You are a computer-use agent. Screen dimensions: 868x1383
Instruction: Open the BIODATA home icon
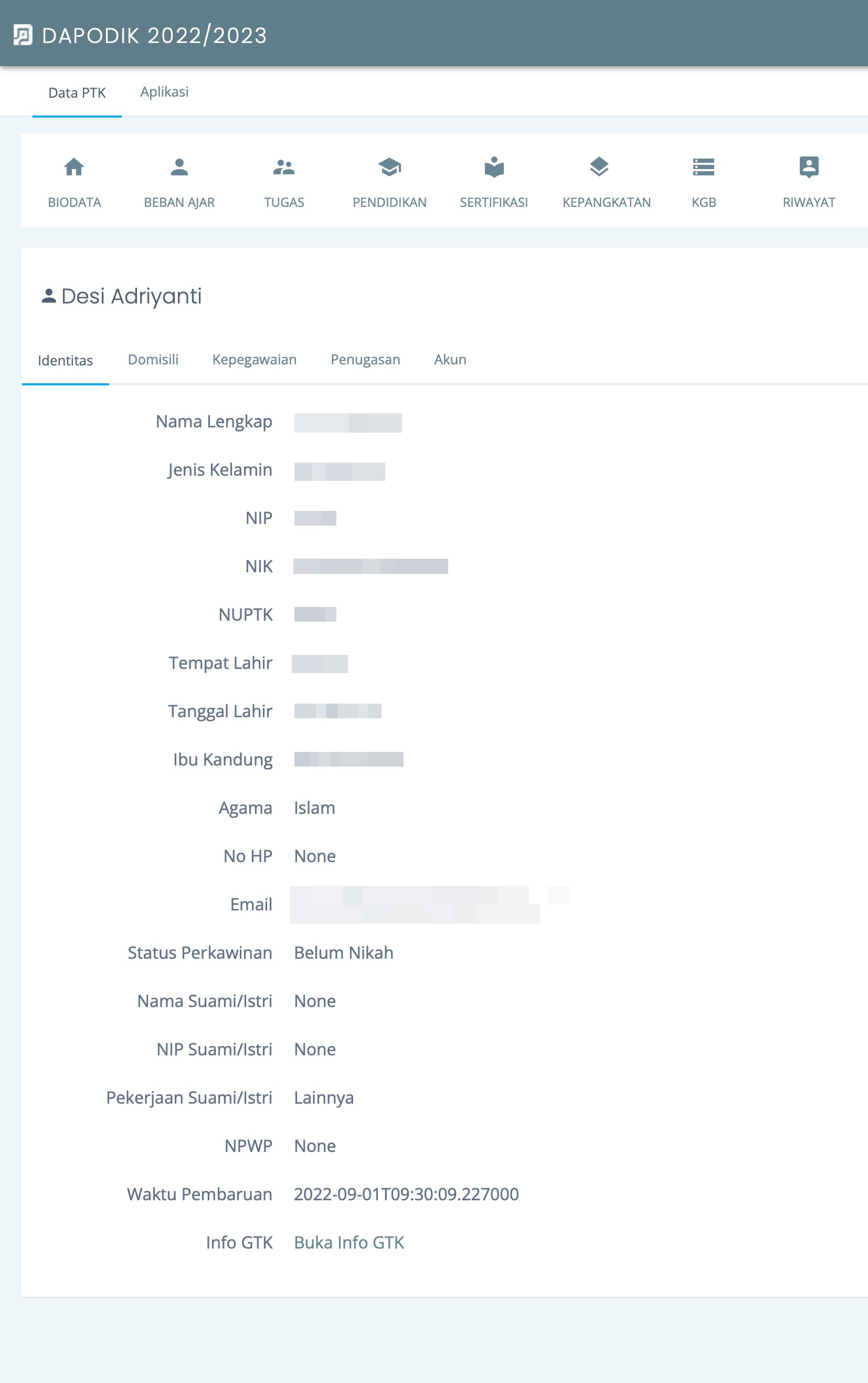[74, 167]
